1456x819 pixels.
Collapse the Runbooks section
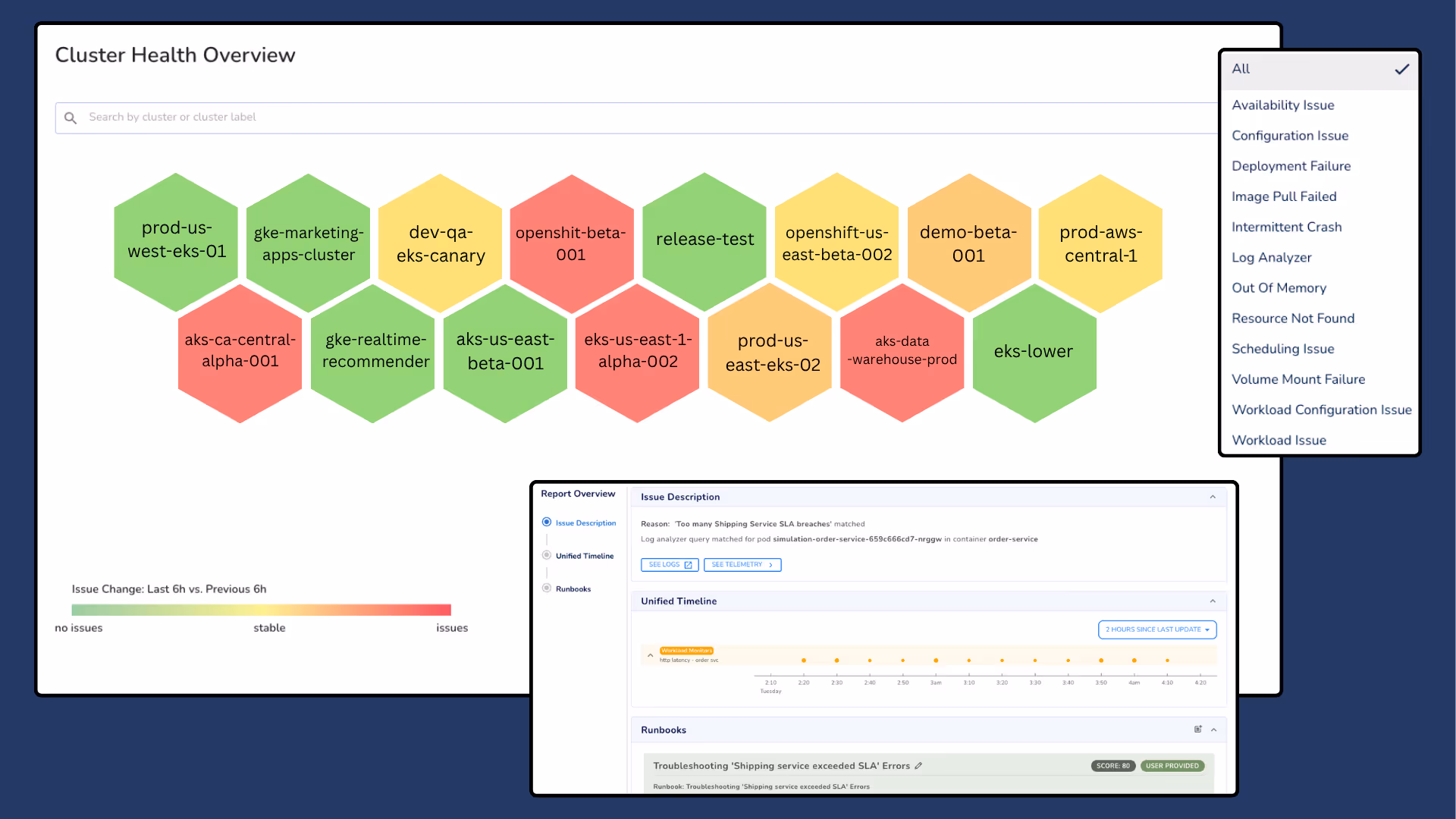coord(1214,730)
